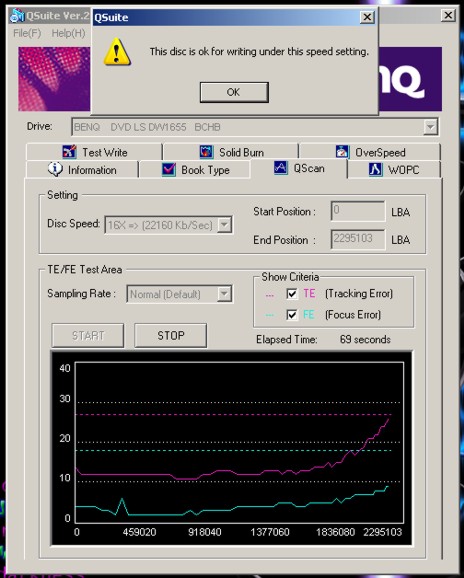Image resolution: width=464 pixels, height=578 pixels.
Task: Click the WOPC tab icon
Action: pyautogui.click(x=376, y=169)
